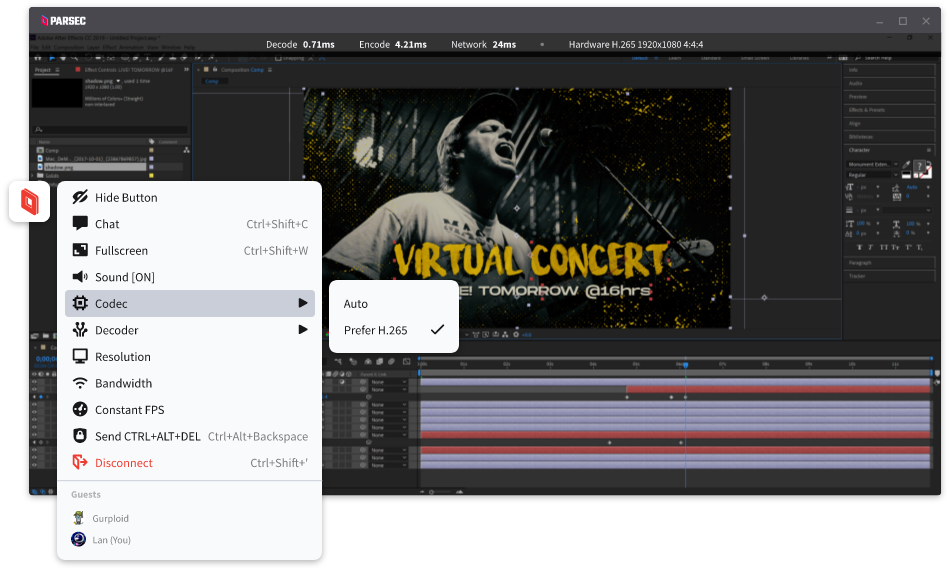This screenshot has height=571, width=950.
Task: Select the After Effects Pen tool
Action: pyautogui.click(x=136, y=58)
